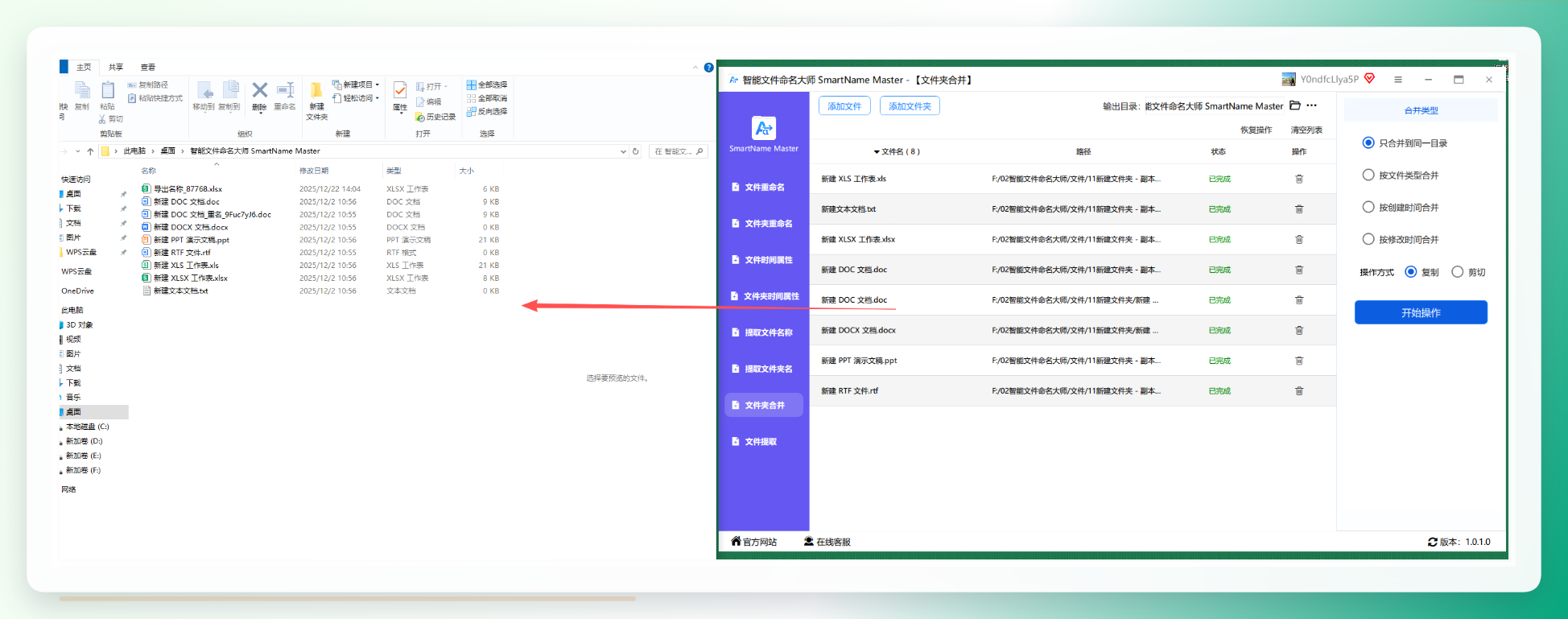The image size is (1568, 619).
Task: Click the red VIP heart icon
Action: point(1369,79)
